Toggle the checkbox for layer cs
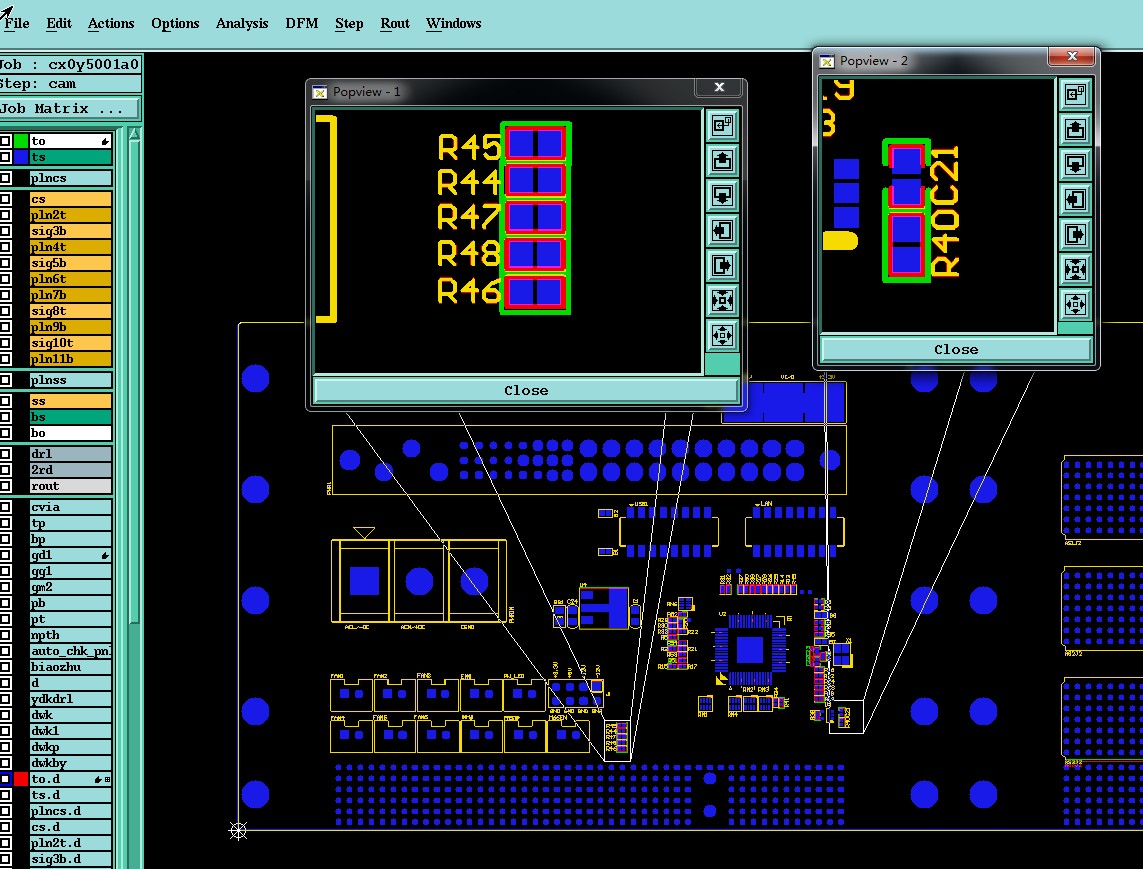The width and height of the screenshot is (1143, 869). (x=5, y=198)
